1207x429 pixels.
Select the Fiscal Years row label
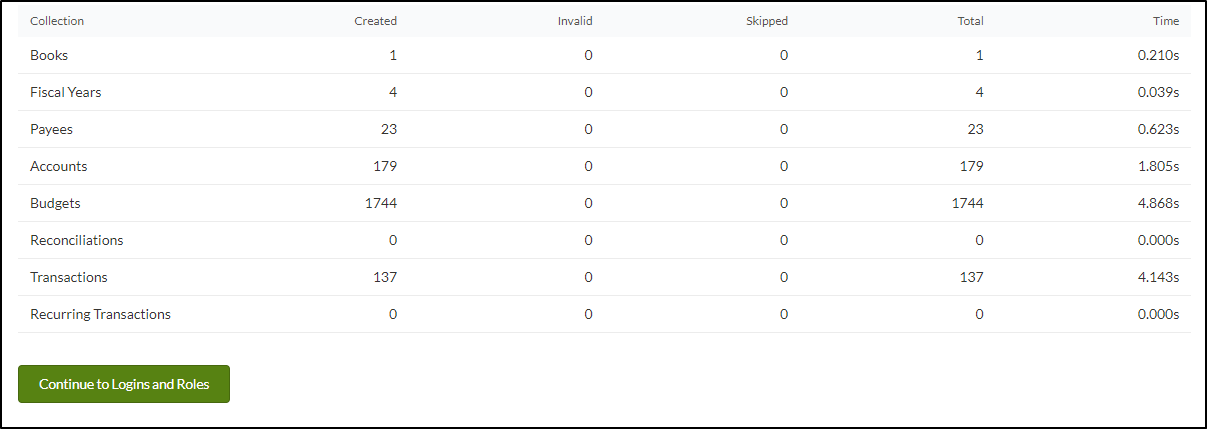[66, 93]
